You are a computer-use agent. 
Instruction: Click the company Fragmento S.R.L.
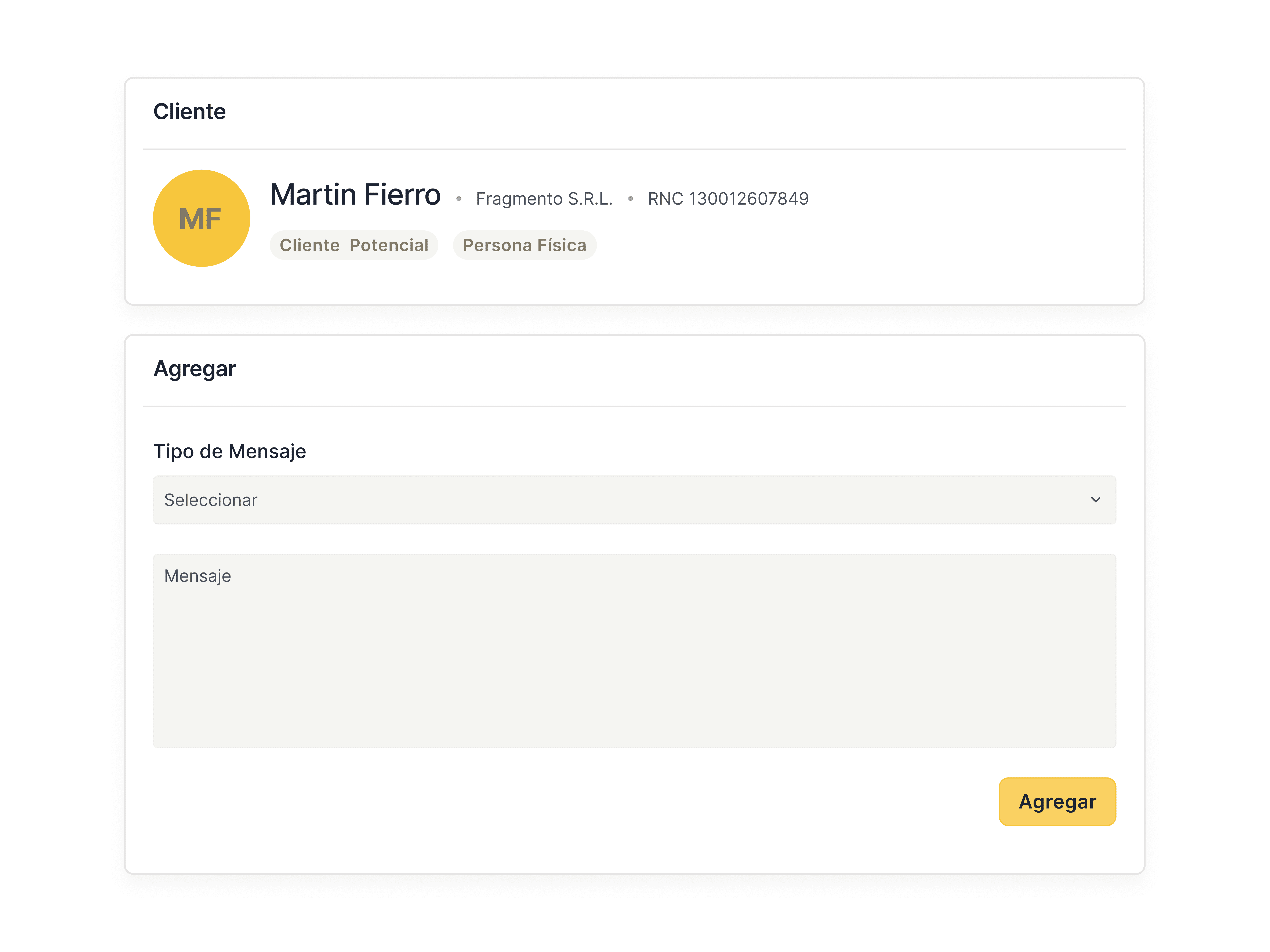click(x=544, y=199)
